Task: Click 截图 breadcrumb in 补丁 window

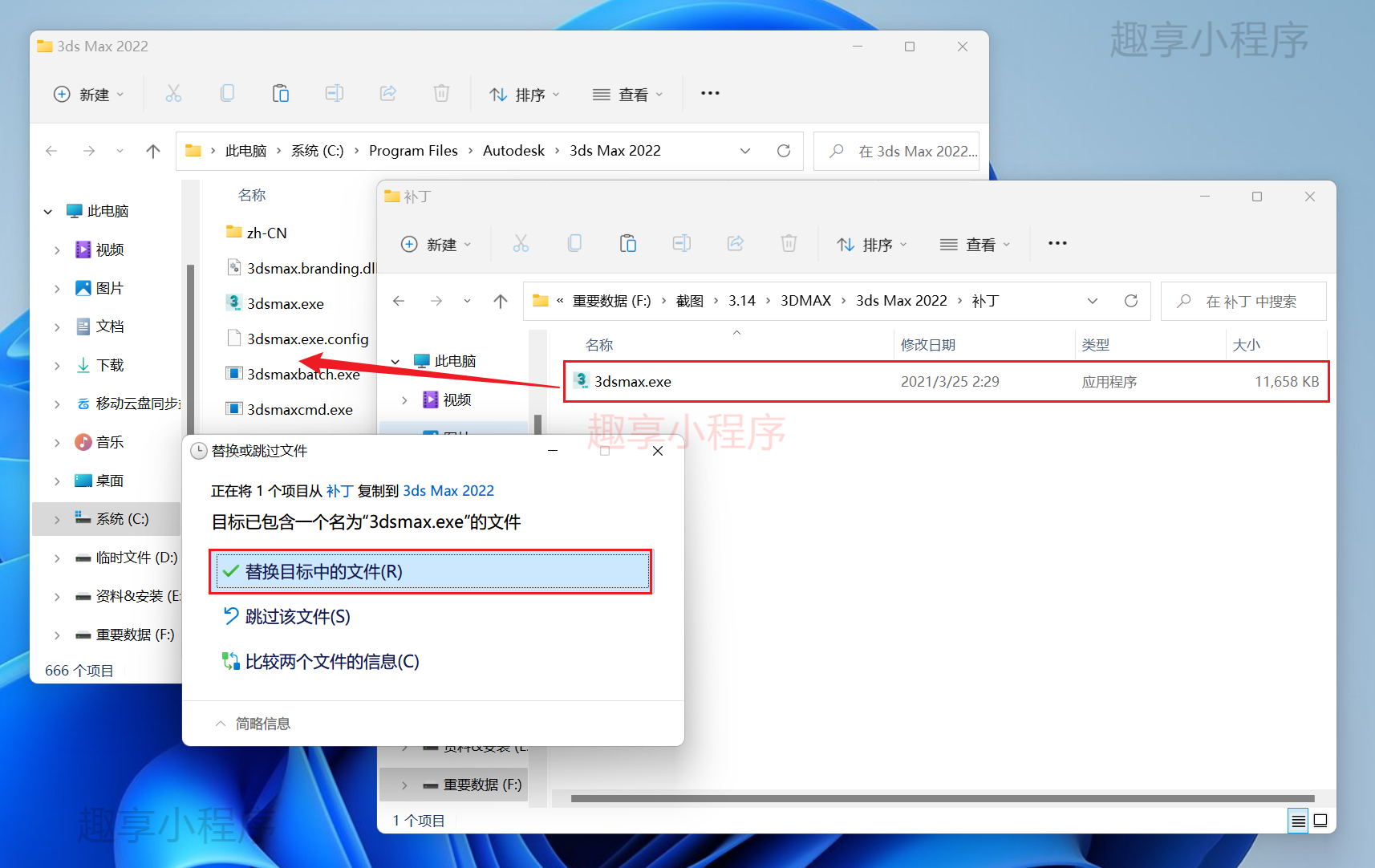Action: click(x=689, y=301)
